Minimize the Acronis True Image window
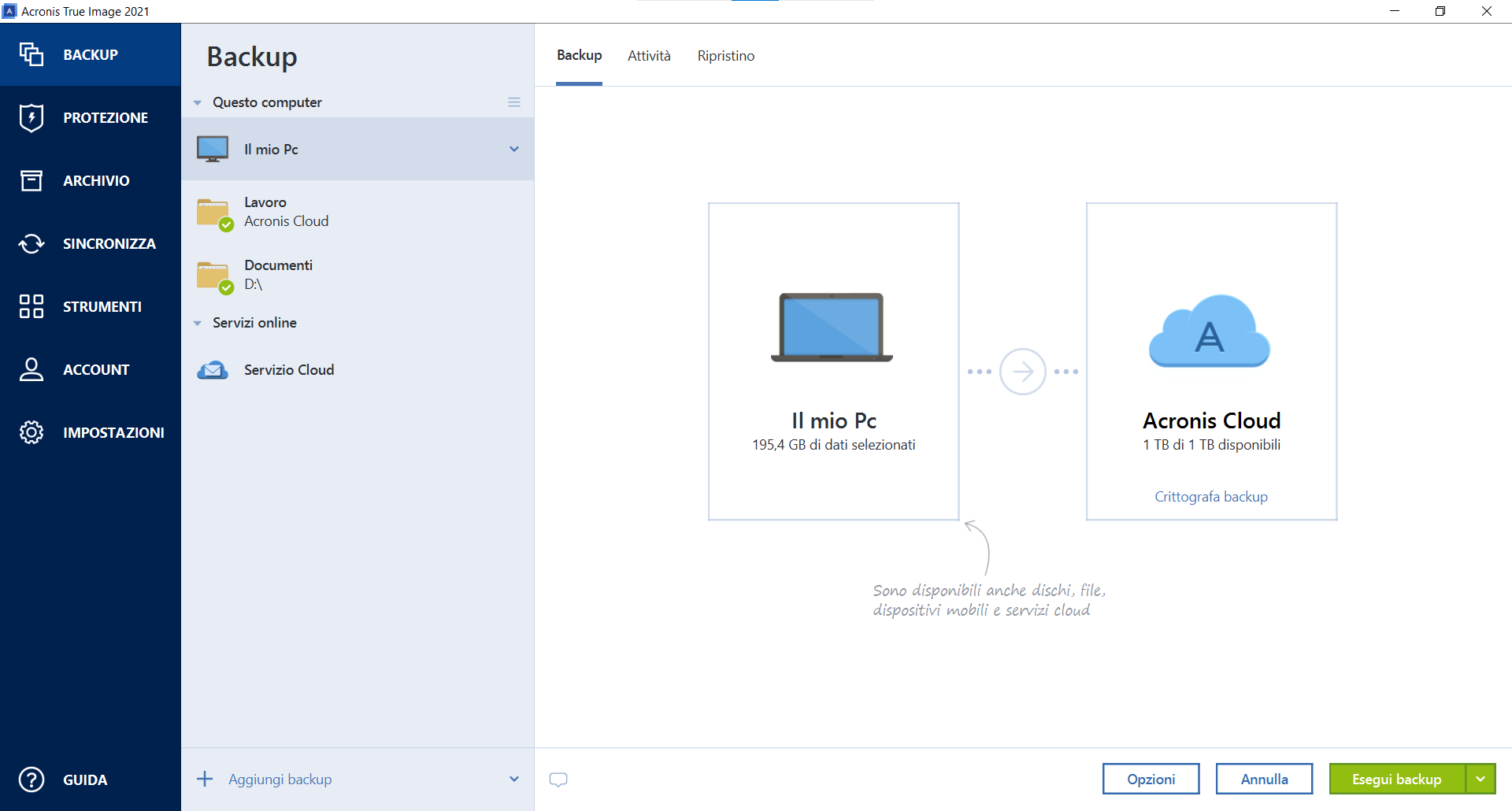The height and width of the screenshot is (811, 1512). pyautogui.click(x=1395, y=11)
